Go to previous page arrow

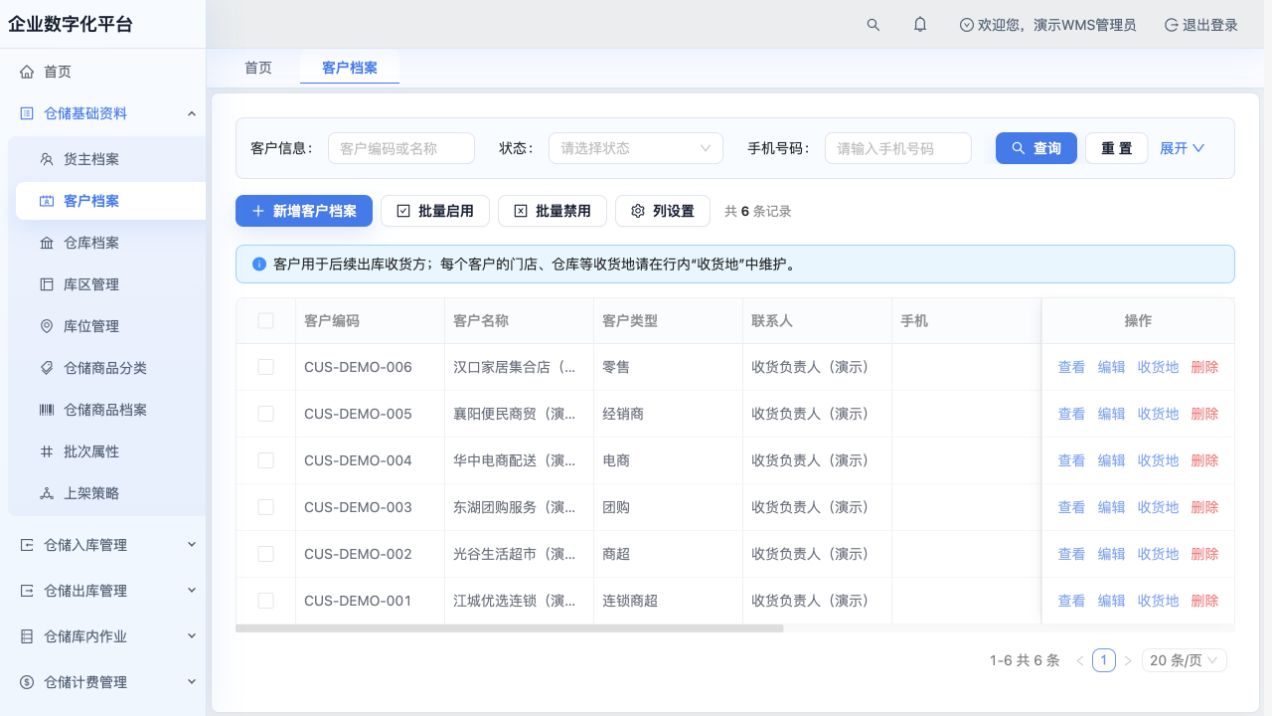click(x=1080, y=661)
